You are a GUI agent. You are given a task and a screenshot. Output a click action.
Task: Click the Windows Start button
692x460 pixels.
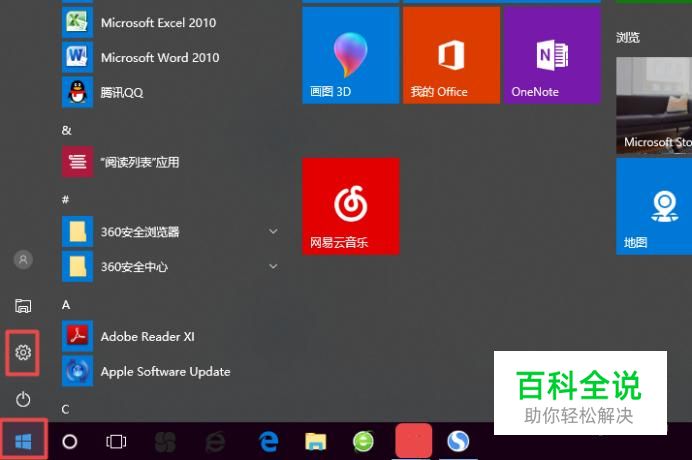(x=23, y=441)
